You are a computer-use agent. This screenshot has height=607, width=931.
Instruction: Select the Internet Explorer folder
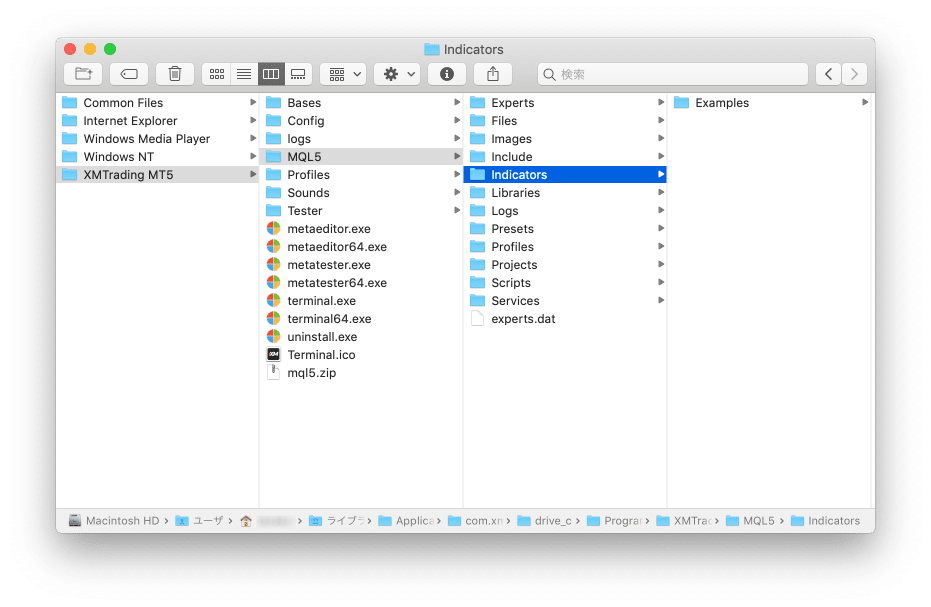(x=158, y=121)
